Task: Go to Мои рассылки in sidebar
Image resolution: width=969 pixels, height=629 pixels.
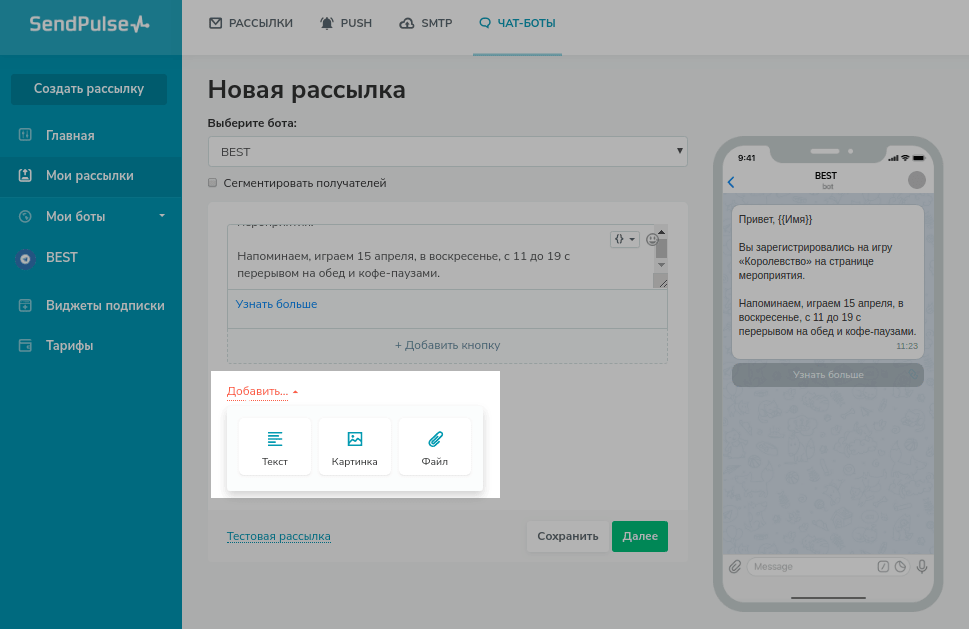Action: (x=91, y=176)
